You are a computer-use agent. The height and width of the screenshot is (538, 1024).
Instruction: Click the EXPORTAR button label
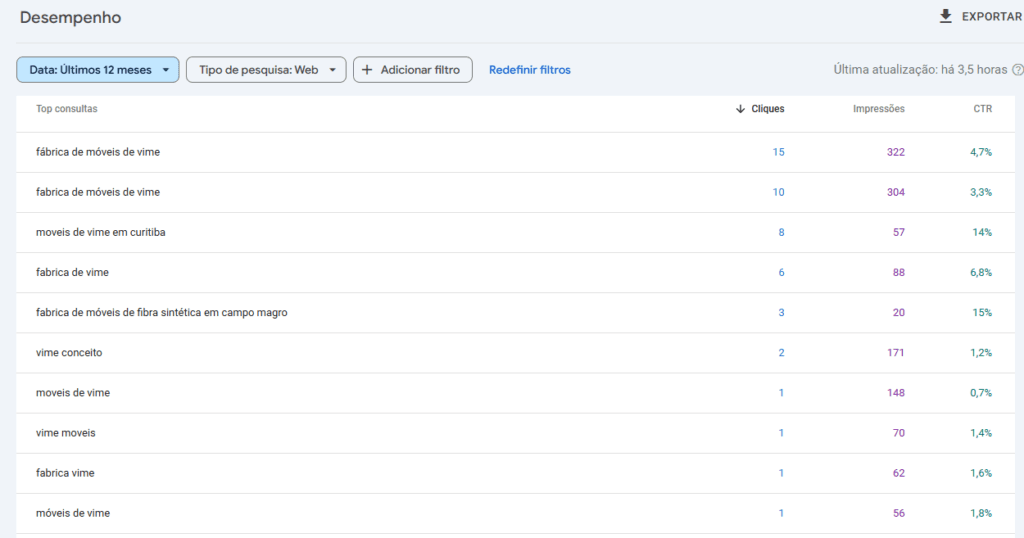pos(991,17)
